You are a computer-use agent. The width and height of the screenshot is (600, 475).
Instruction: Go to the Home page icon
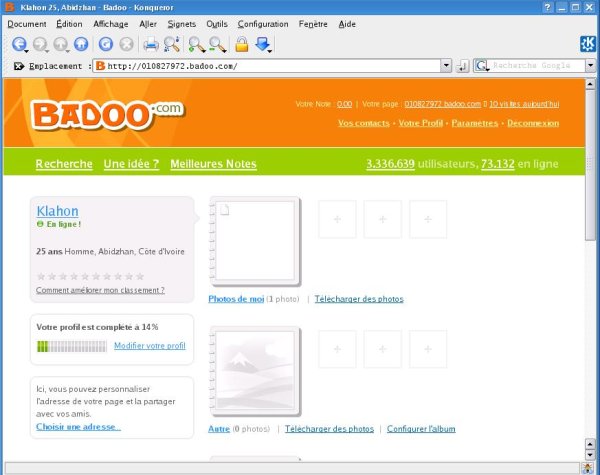(x=81, y=44)
